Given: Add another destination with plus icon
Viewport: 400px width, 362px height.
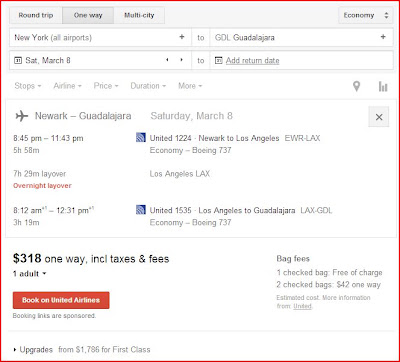Looking at the screenshot, I should (383, 37).
